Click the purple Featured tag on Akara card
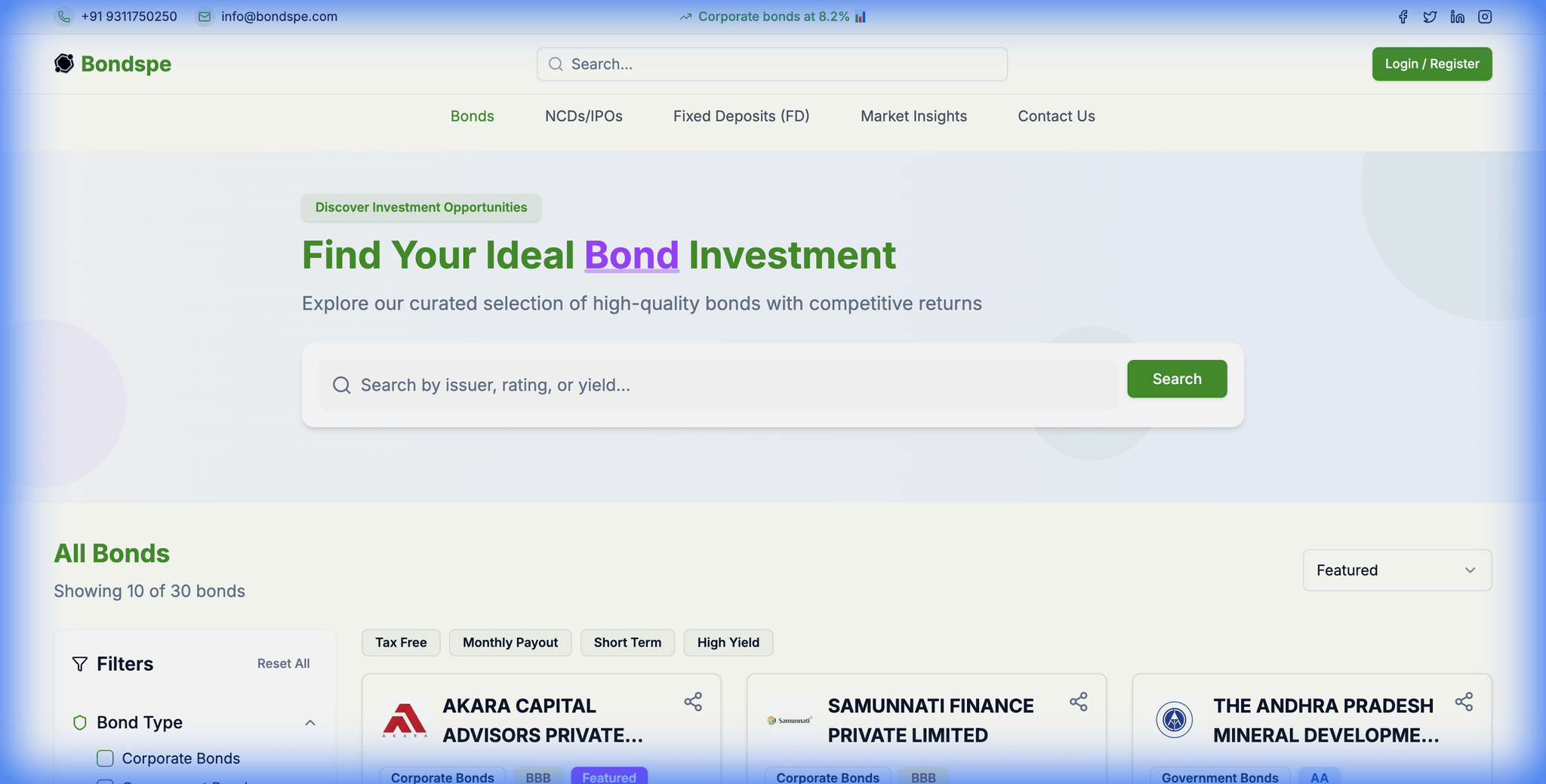The height and width of the screenshot is (784, 1546). coord(609,776)
